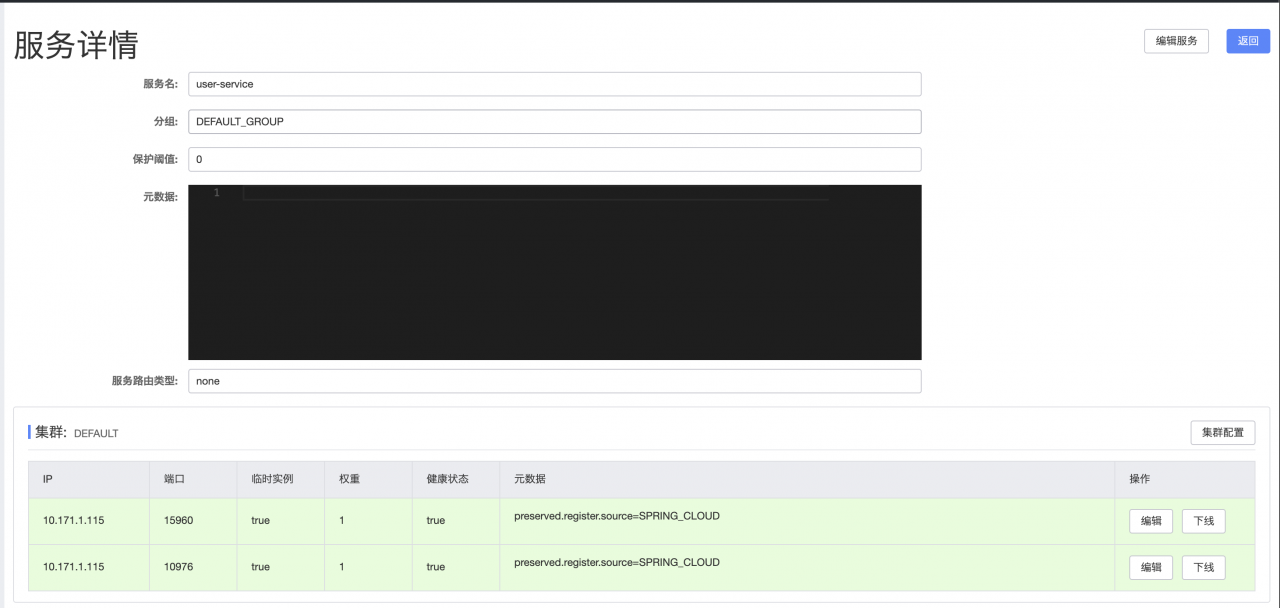
Task: Click inside the dark 元数据 code editor
Action: pos(555,270)
